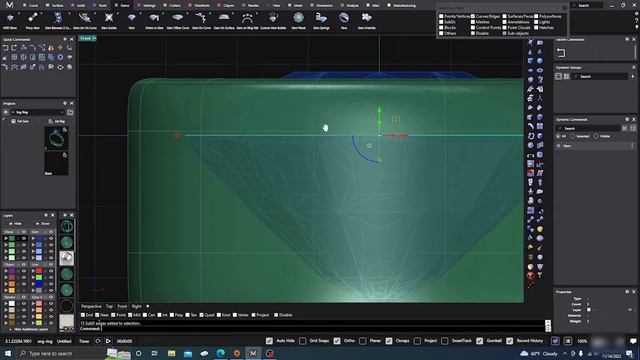The height and width of the screenshot is (360, 640).
Task: Click the Dynamic Commands search field
Action: coord(589,128)
